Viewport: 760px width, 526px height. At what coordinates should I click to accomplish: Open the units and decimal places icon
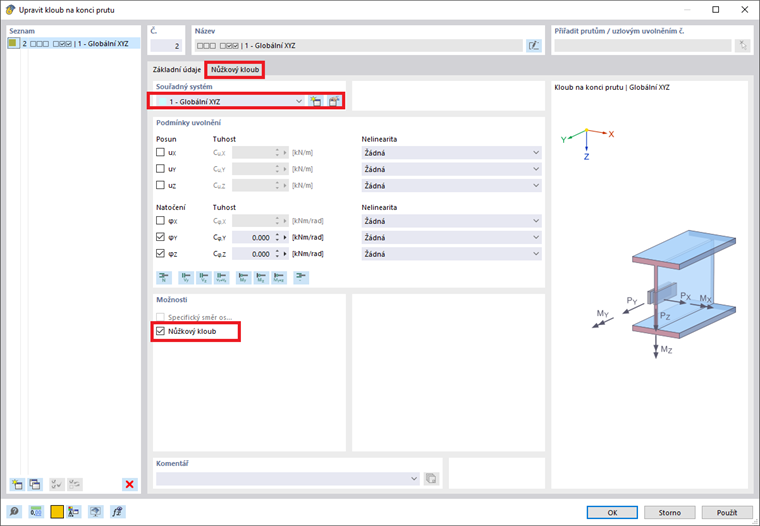36,511
